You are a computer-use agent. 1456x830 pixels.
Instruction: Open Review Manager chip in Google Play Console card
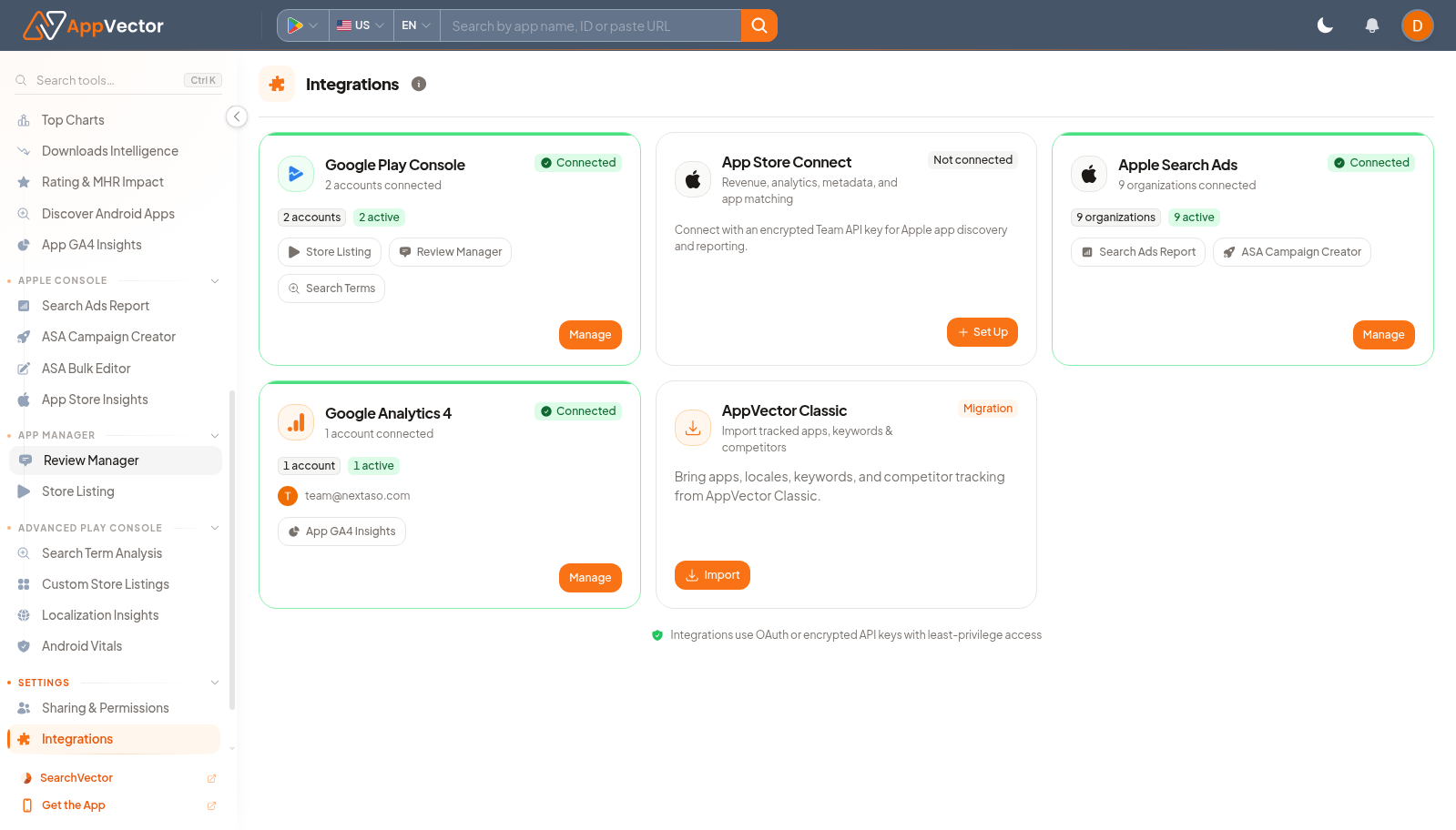[x=450, y=252]
